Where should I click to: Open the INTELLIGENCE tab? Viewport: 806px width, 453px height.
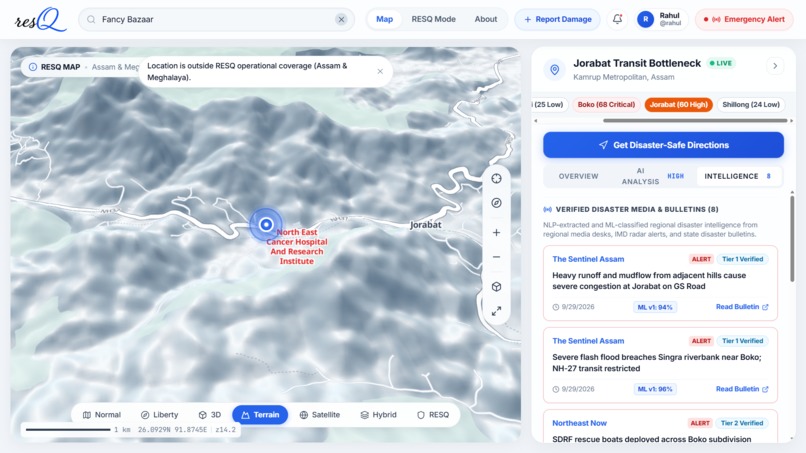click(x=738, y=176)
